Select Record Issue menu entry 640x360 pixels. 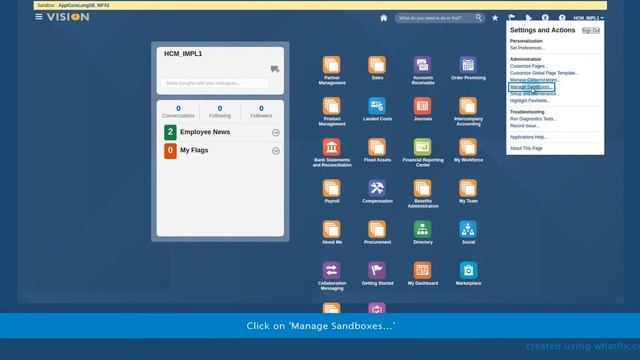pos(524,126)
